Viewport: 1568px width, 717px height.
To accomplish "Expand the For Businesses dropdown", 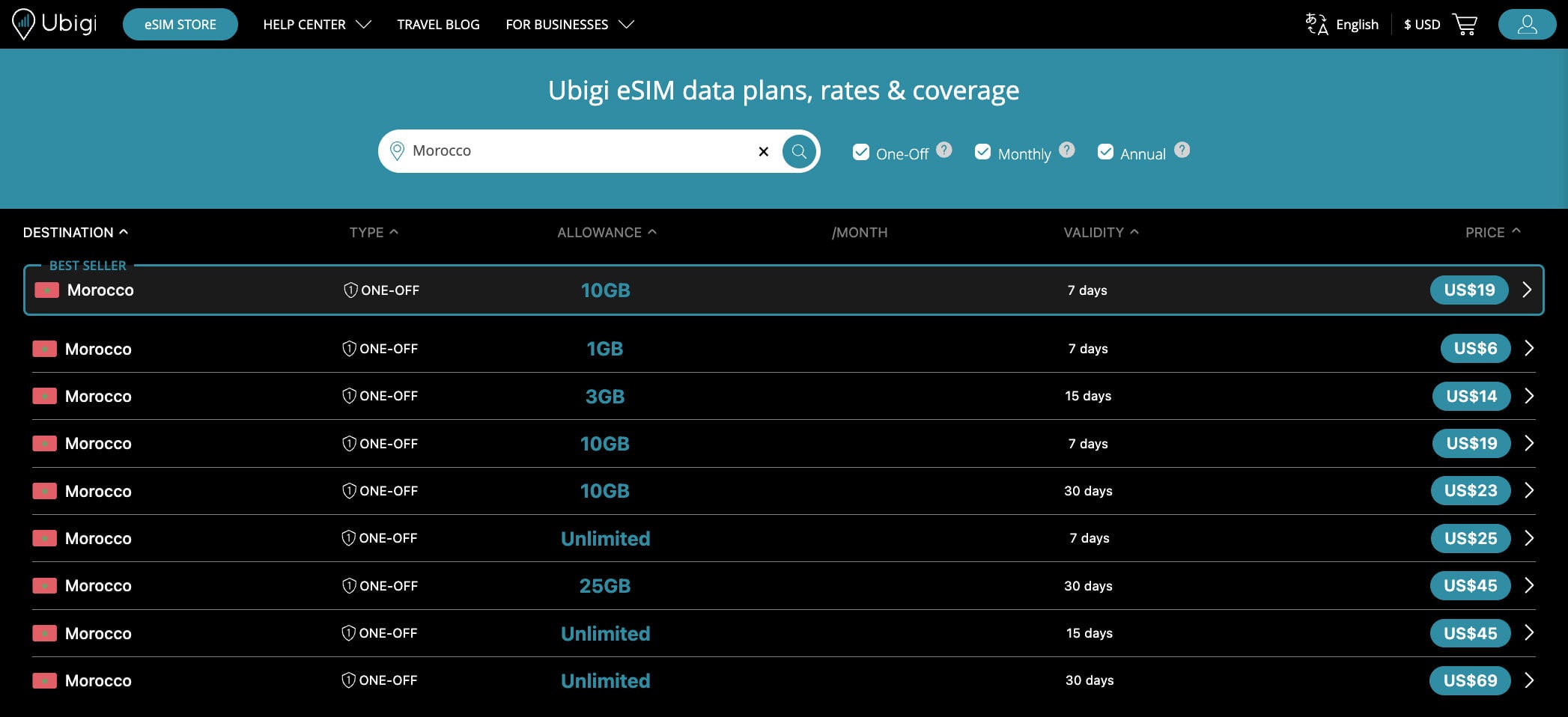I will coord(570,25).
